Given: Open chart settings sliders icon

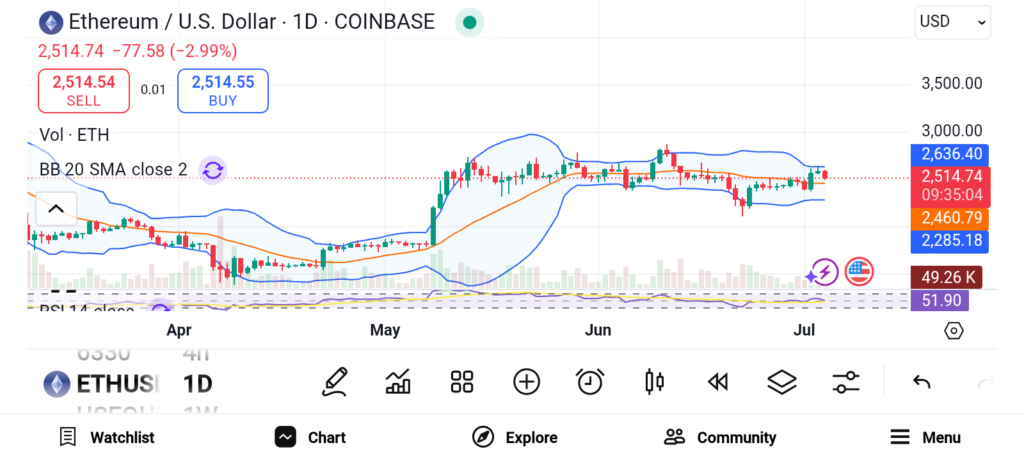Looking at the screenshot, I should 846,381.
